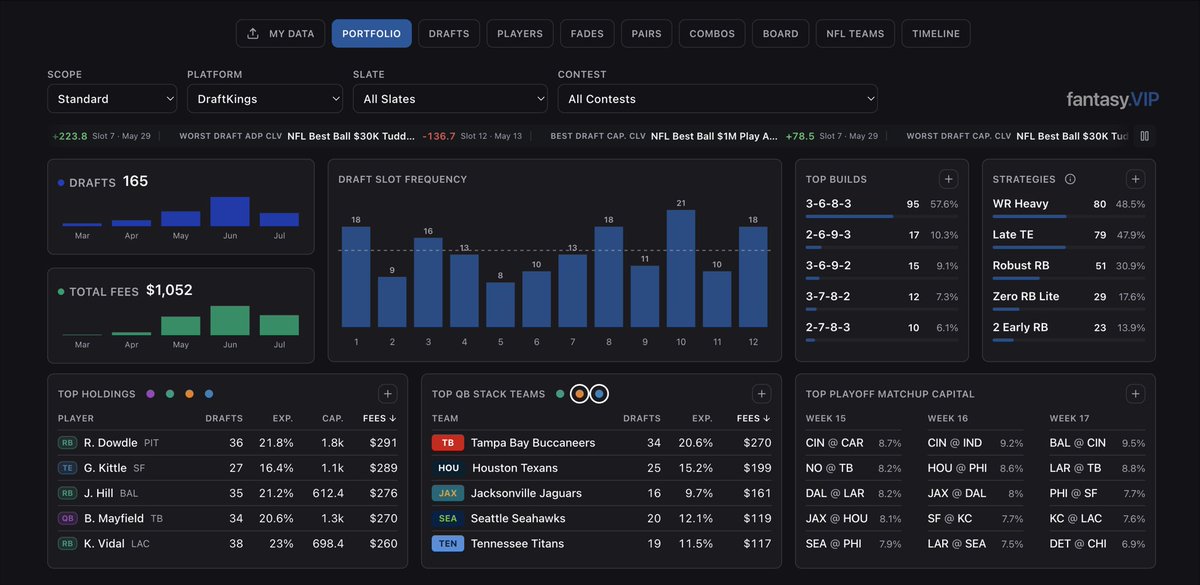Click the JAX team badge icon

[x=448, y=493]
